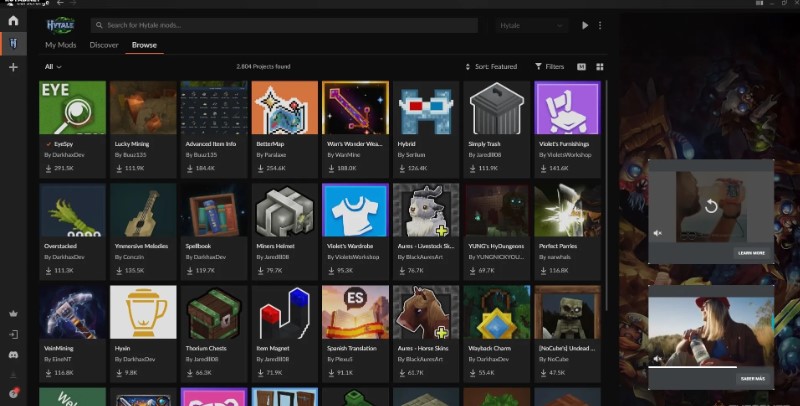
Task: Open the Ymmersive Melodies guitar thumbnail
Action: tap(143, 210)
